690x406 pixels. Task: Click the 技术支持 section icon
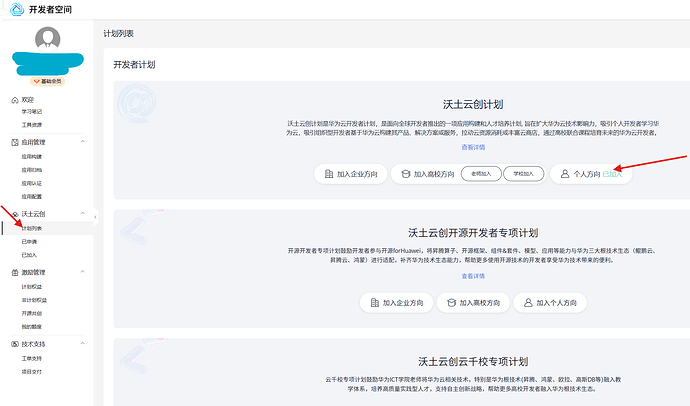point(15,344)
